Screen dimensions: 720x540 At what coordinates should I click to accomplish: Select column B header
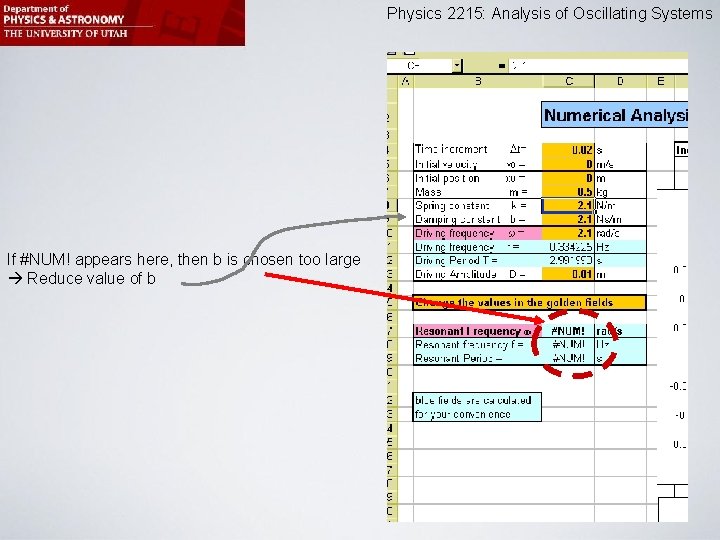[478, 81]
